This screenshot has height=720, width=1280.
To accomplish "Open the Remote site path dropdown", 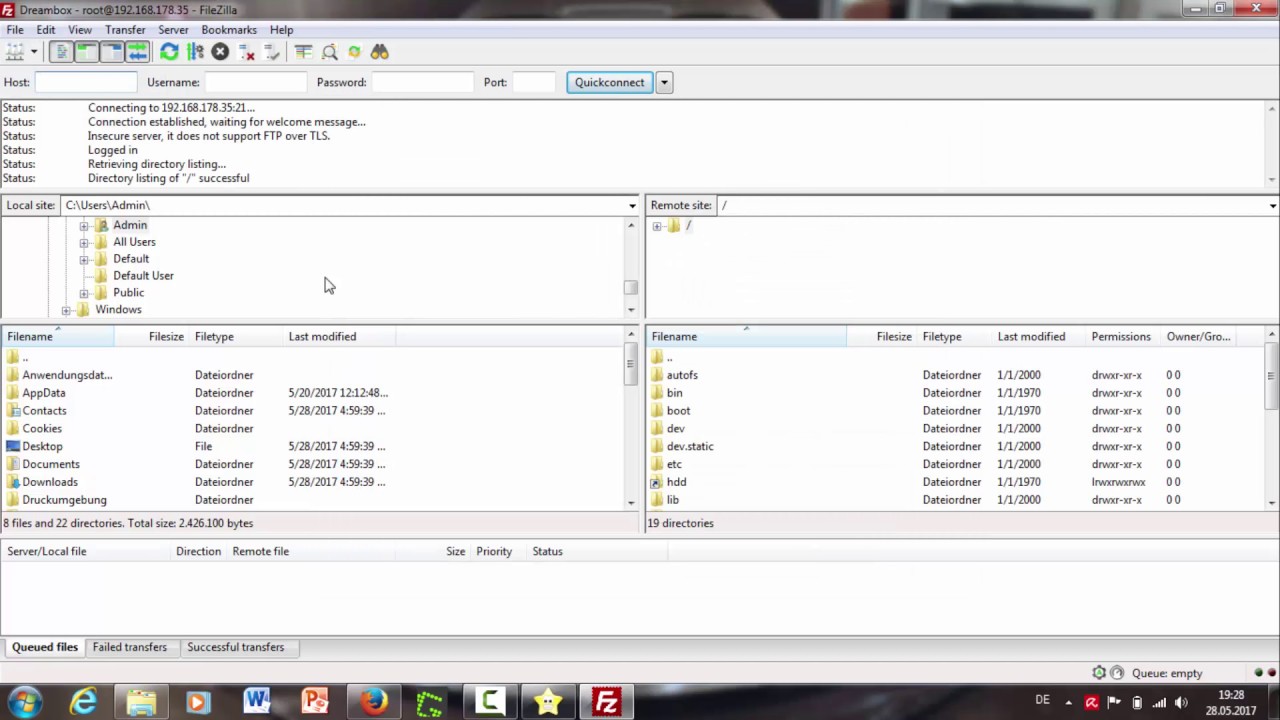I will tap(1272, 205).
